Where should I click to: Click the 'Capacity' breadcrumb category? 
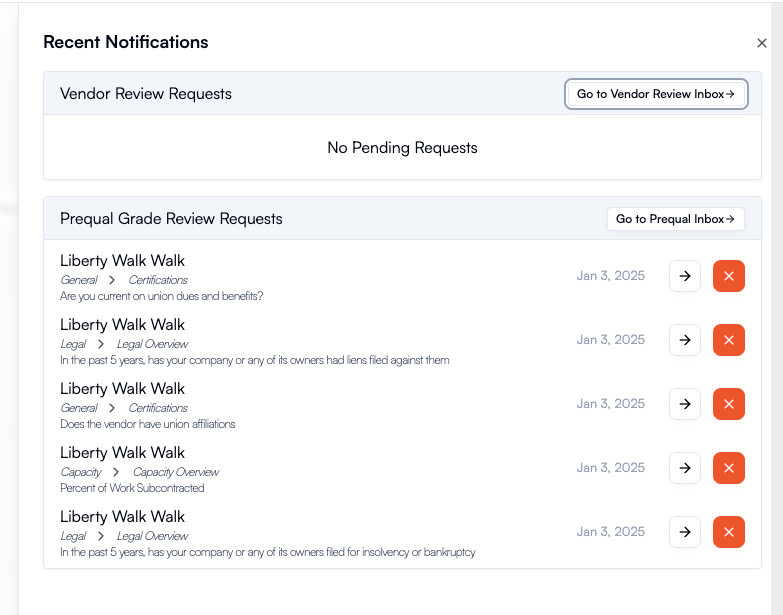[x=80, y=472]
